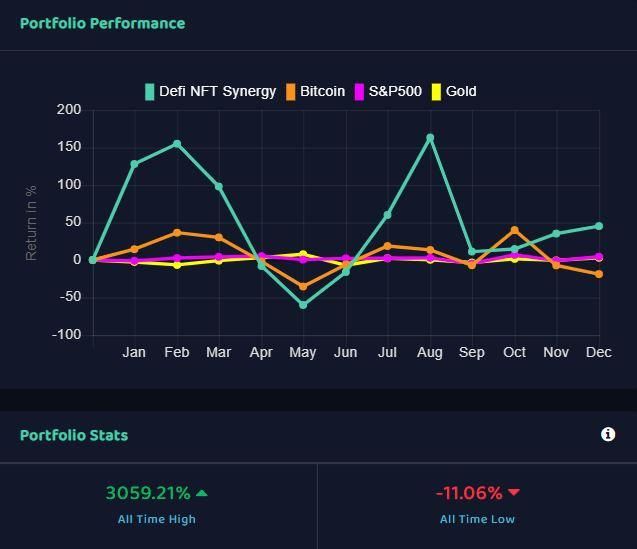Image resolution: width=637 pixels, height=549 pixels.
Task: Click the red down arrow beside -11.06%
Action: point(514,493)
